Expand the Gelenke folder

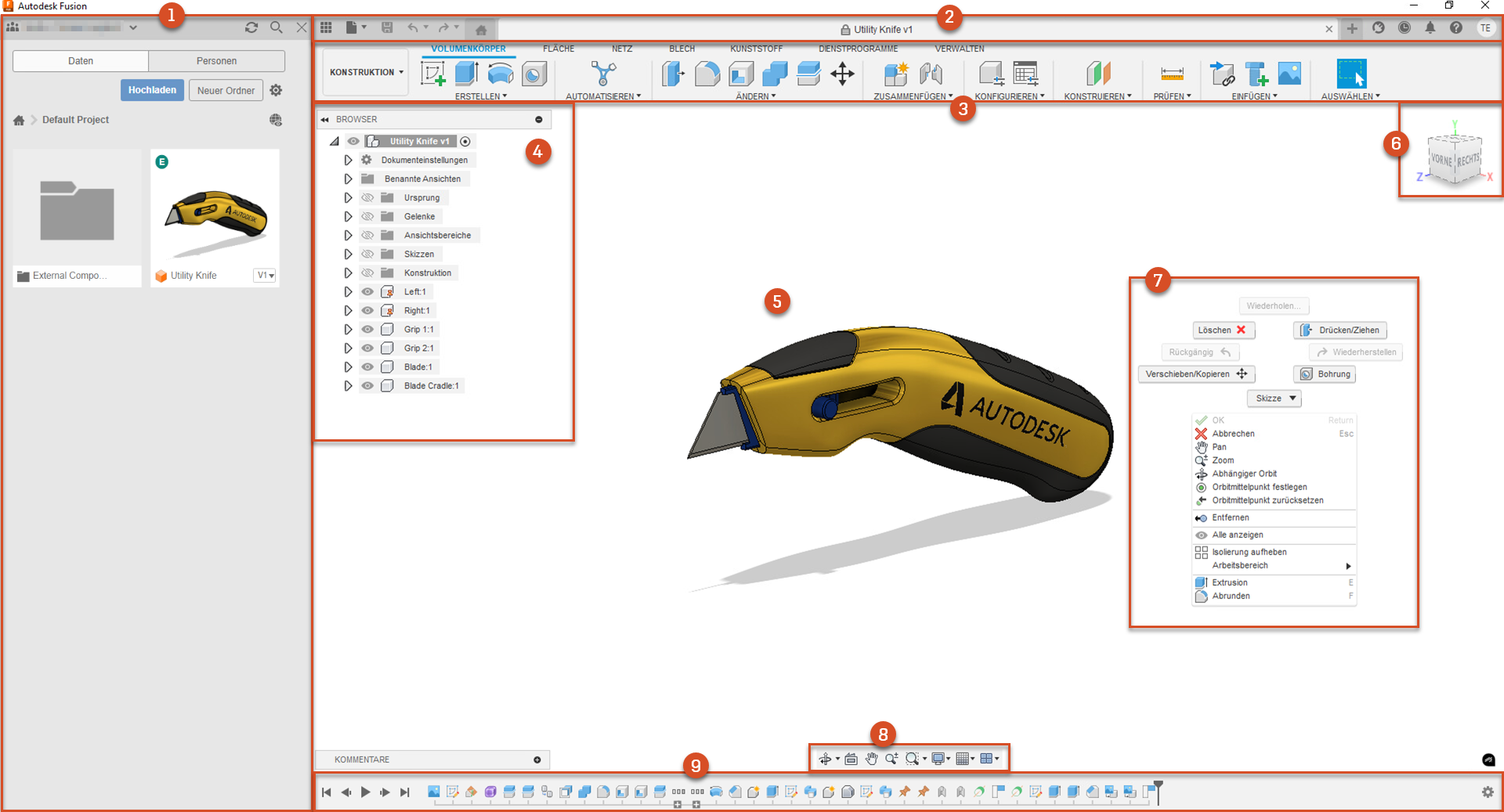point(348,216)
